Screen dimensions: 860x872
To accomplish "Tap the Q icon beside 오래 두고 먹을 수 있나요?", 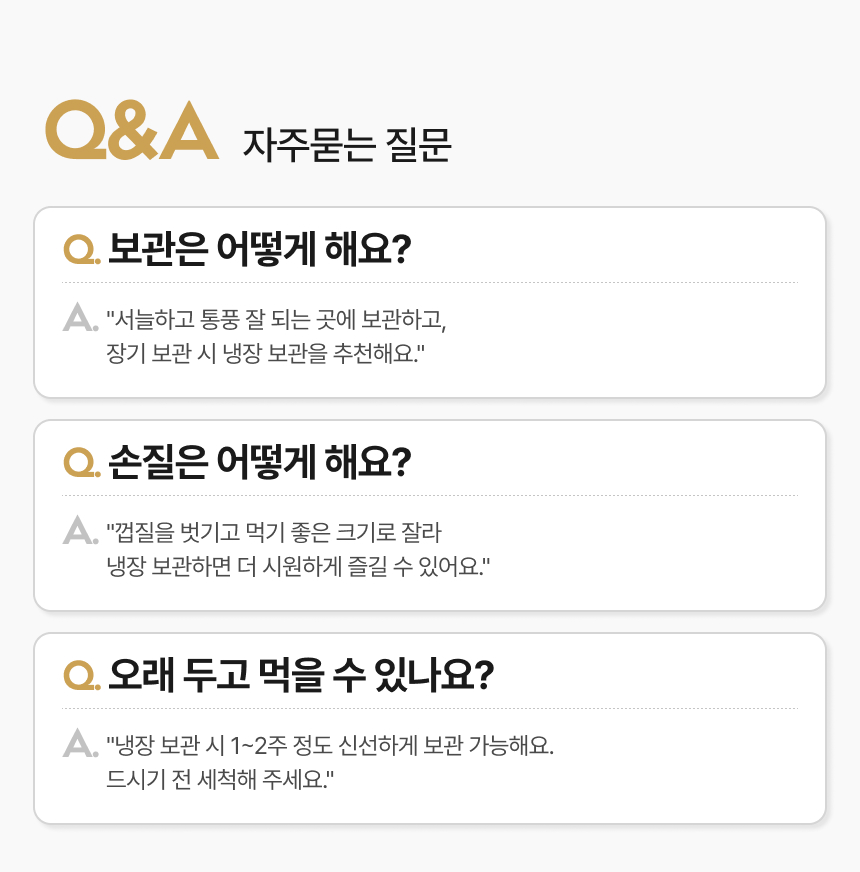I will point(81,675).
